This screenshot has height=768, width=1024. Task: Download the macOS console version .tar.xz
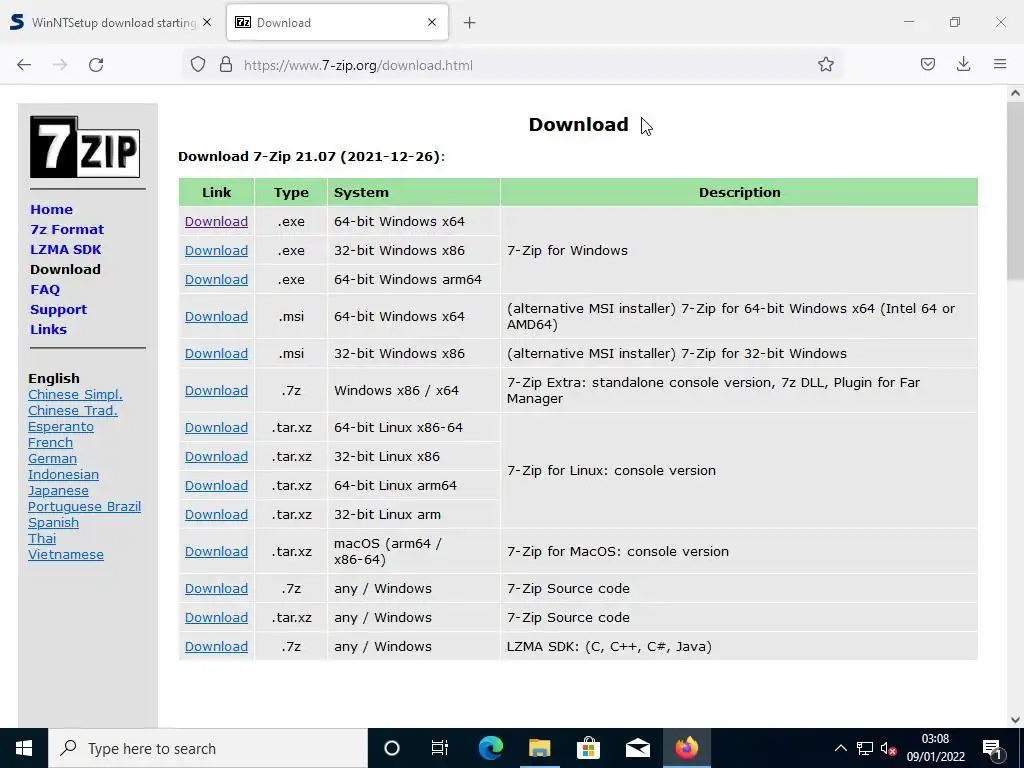tap(216, 552)
